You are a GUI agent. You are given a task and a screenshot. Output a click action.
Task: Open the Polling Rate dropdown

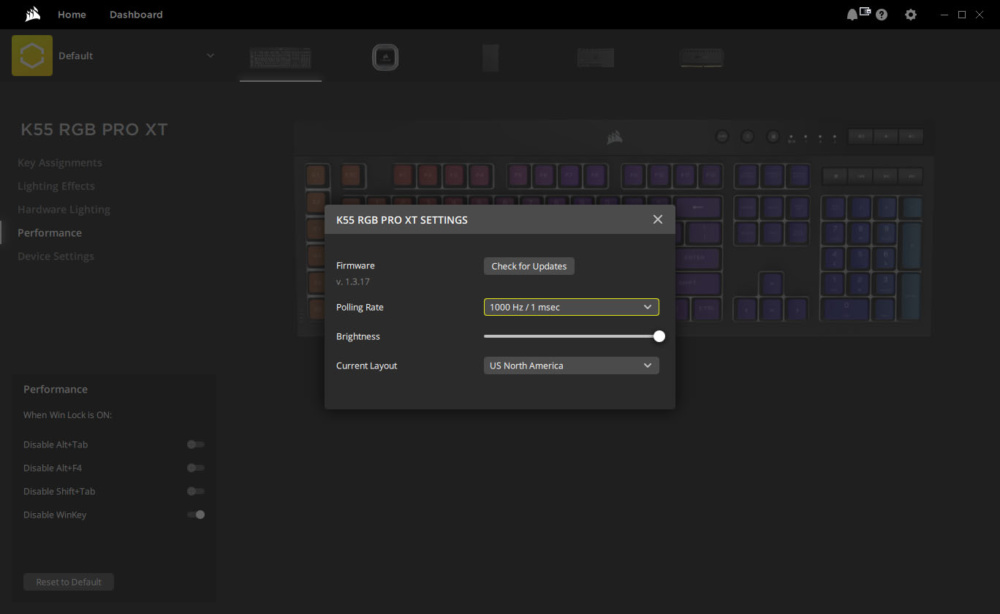(571, 307)
